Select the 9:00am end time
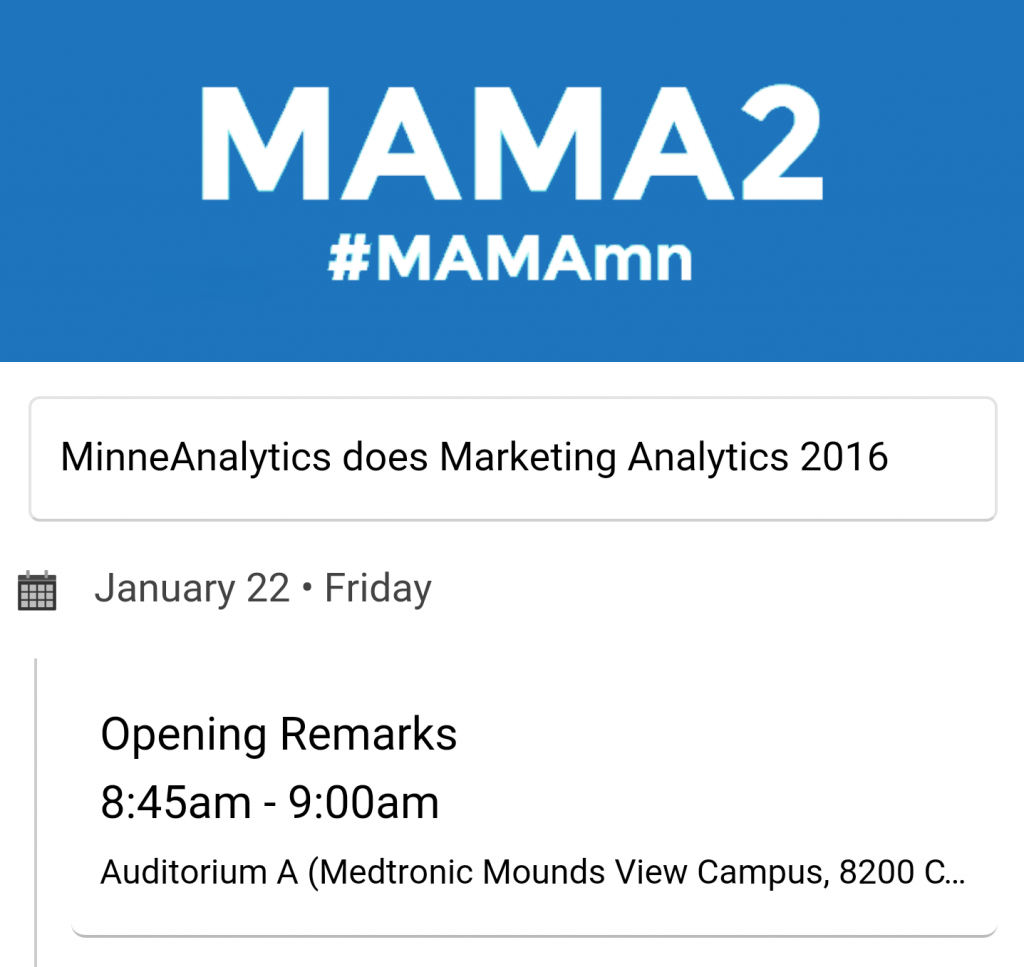The image size is (1024, 967). [x=364, y=802]
